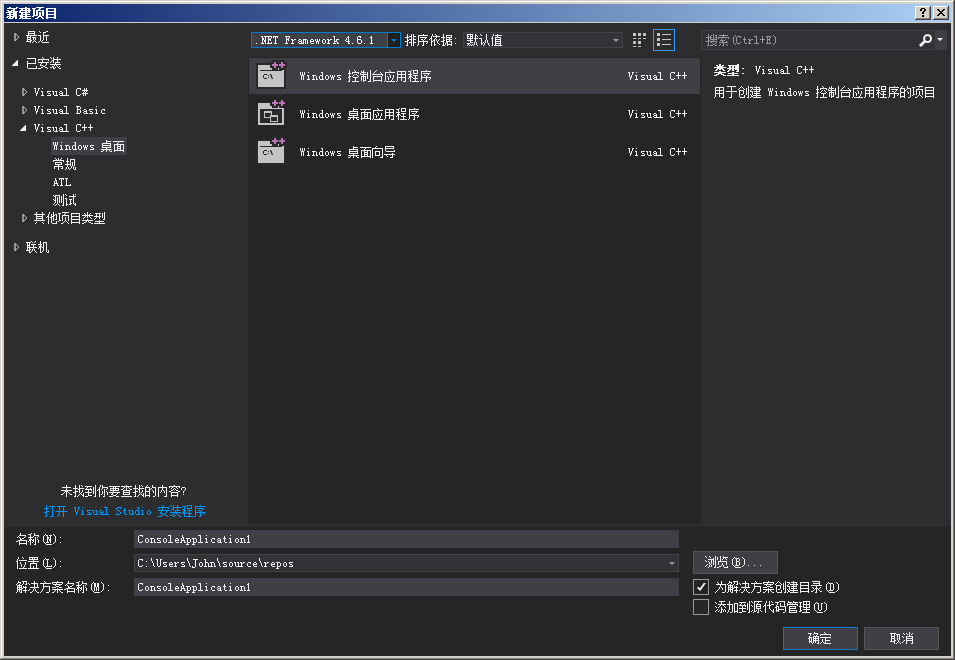955x660 pixels.
Task: Open the search options dropdown arrow
Action: 940,40
